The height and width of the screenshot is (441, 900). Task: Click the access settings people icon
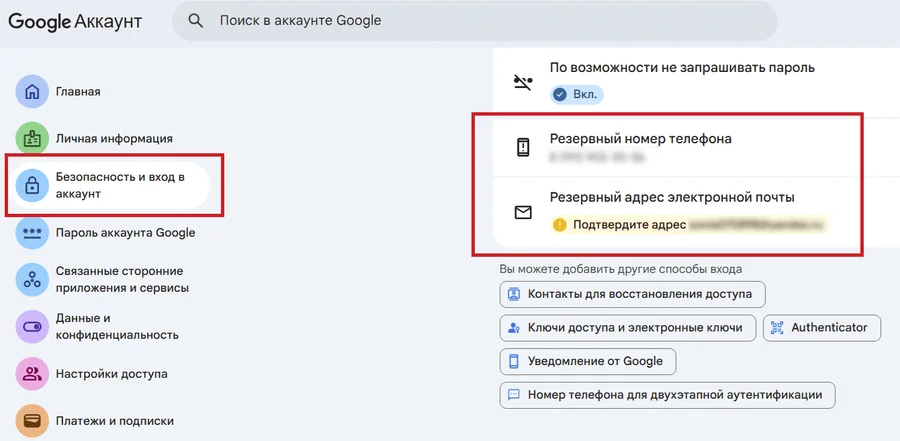click(x=32, y=374)
